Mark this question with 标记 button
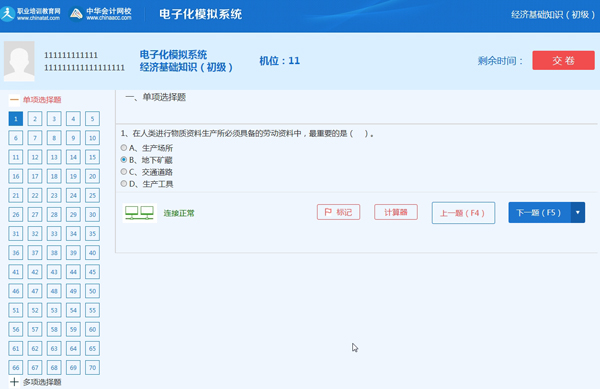Image resolution: width=600 pixels, height=389 pixels. click(x=338, y=212)
